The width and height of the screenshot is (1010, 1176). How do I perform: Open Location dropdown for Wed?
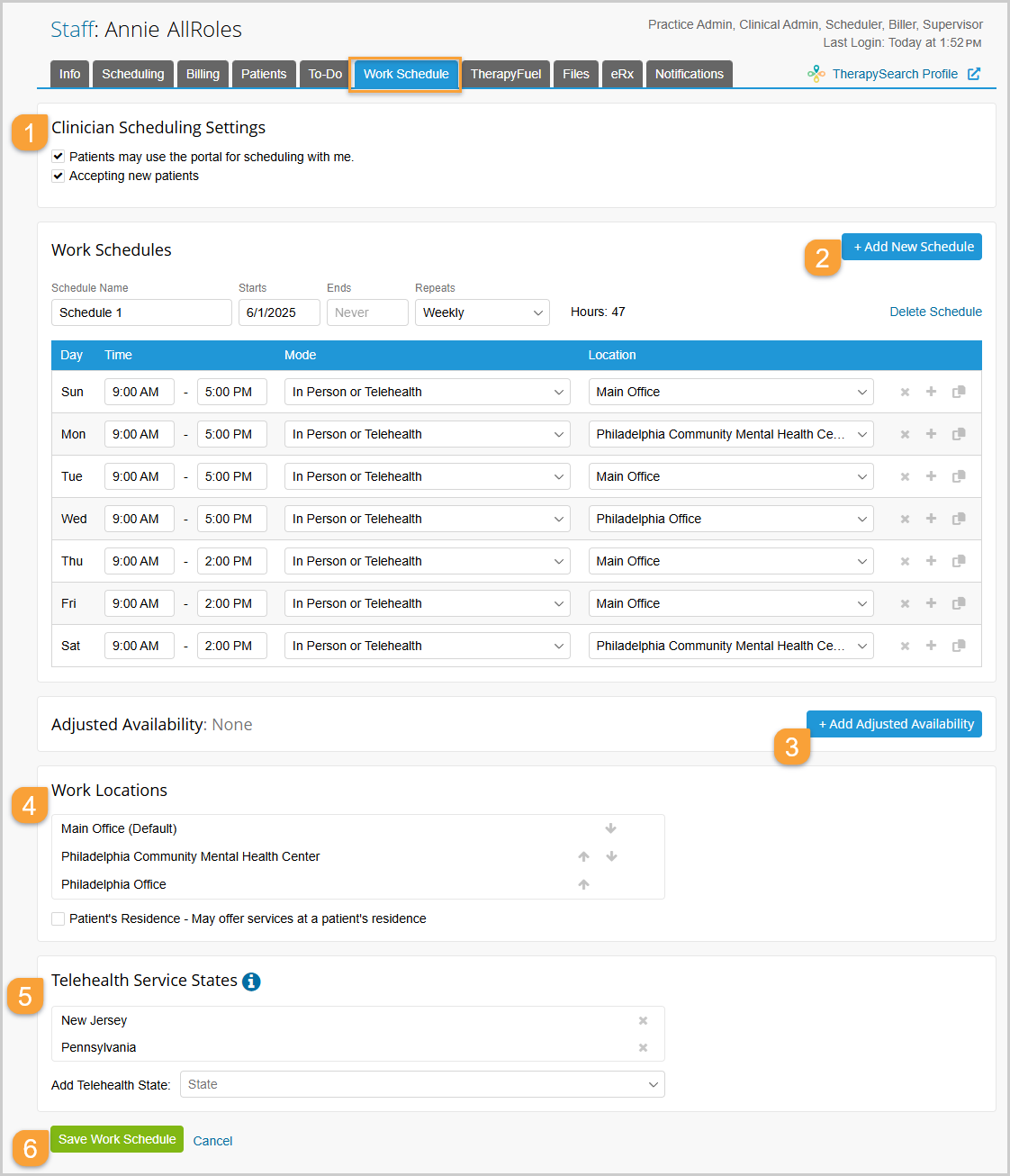click(731, 519)
